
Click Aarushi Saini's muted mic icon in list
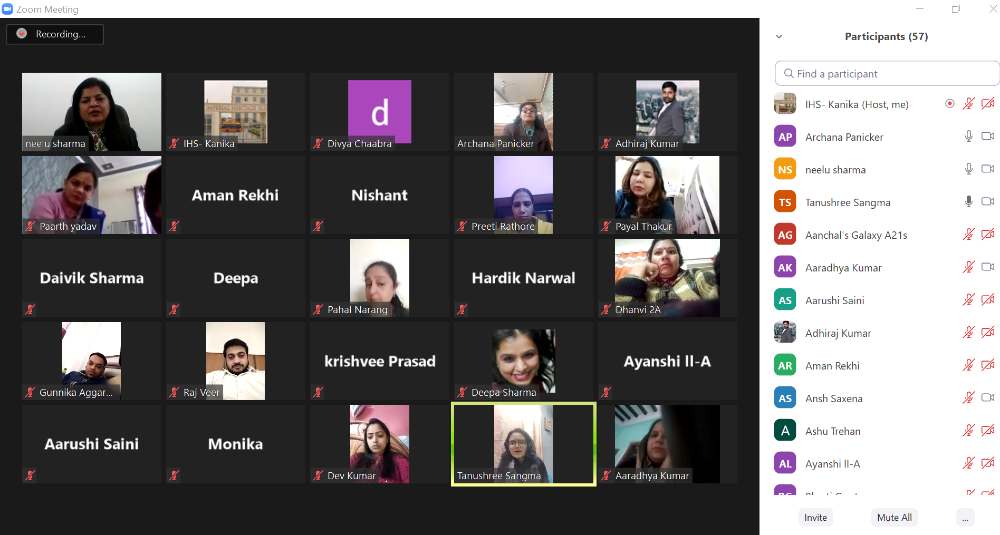[969, 300]
